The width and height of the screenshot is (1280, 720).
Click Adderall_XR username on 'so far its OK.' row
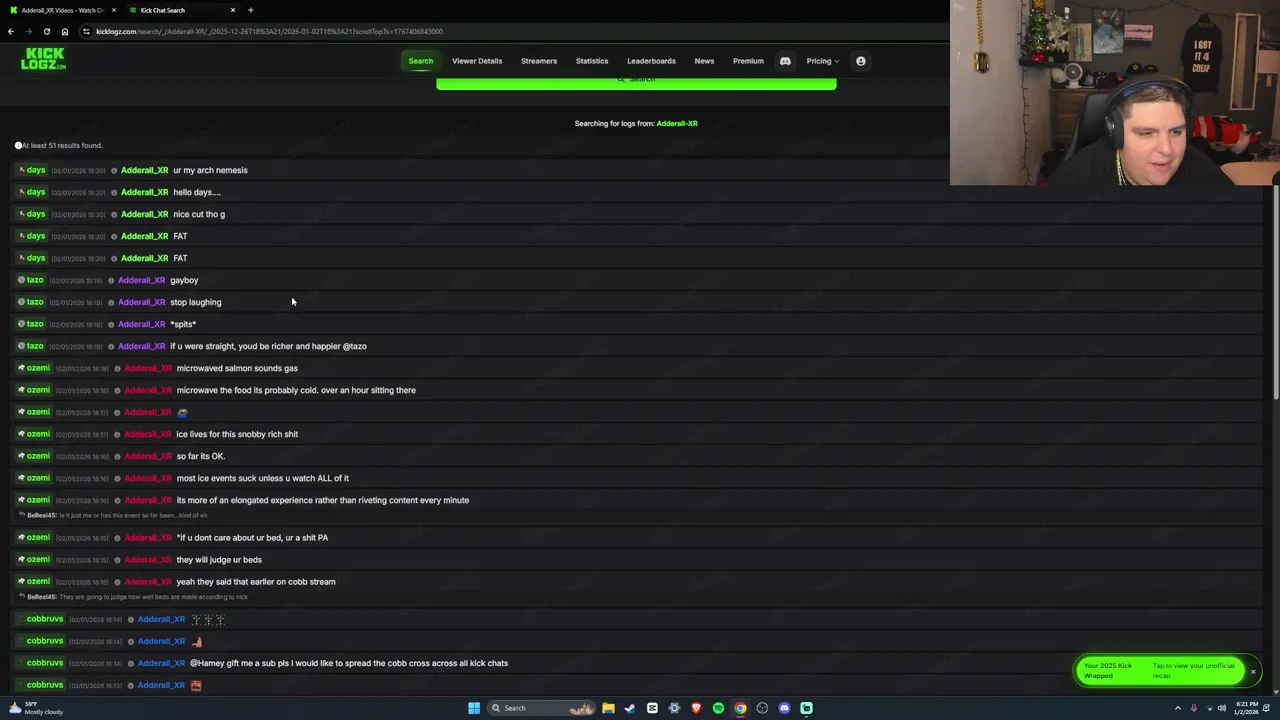coord(148,456)
